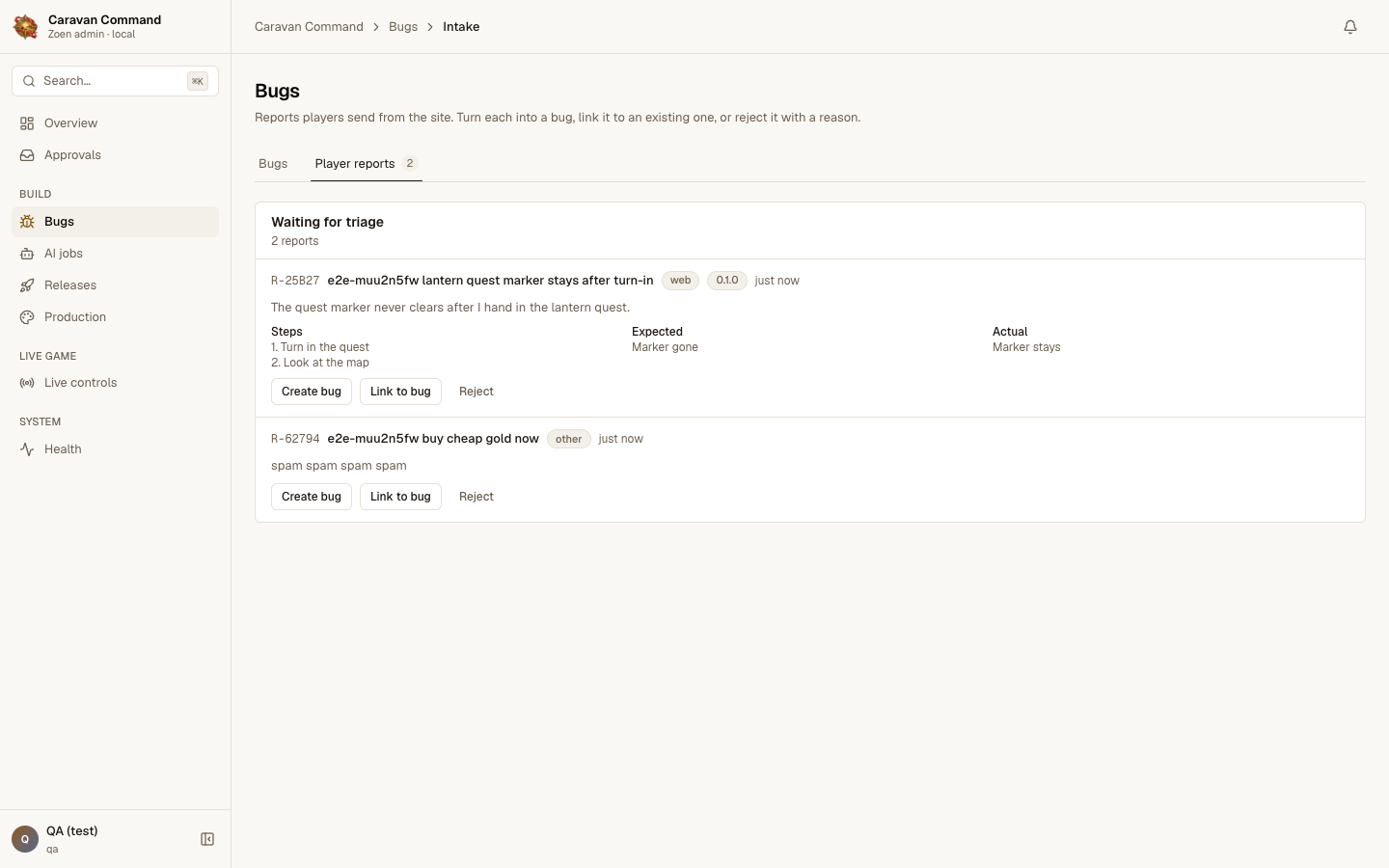The image size is (1389, 868).
Task: Open Overview in the sidebar
Action: tap(115, 123)
